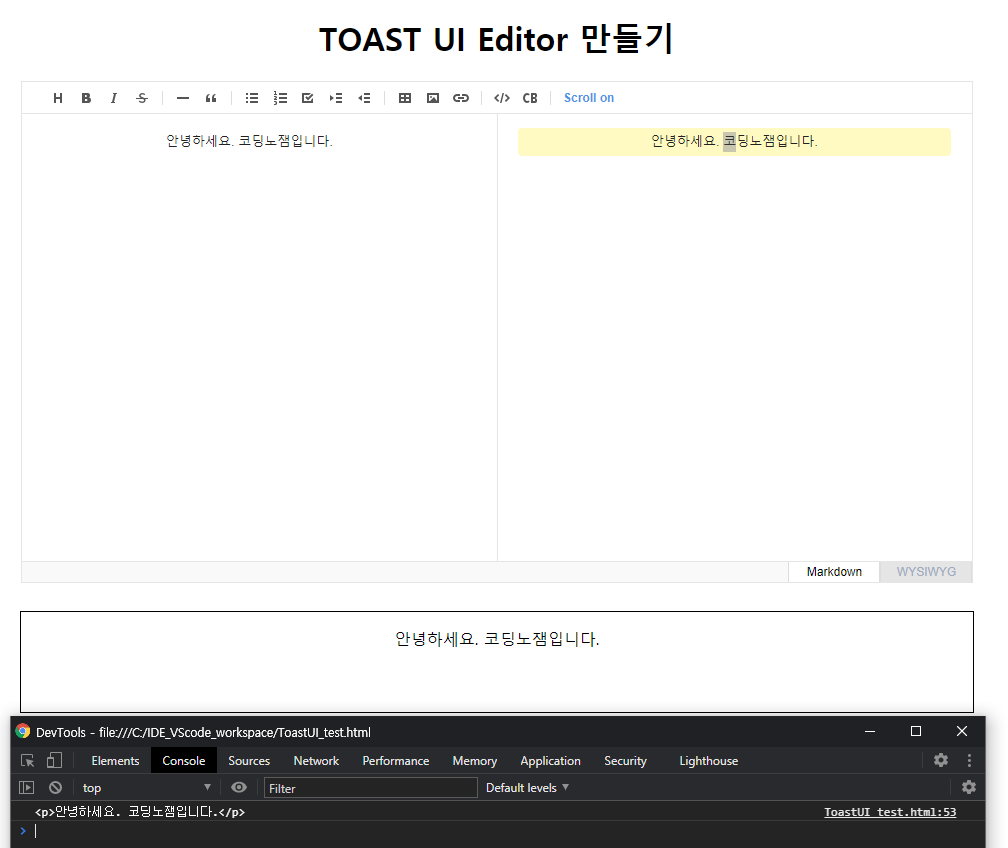Show the console sidebar

(26, 788)
